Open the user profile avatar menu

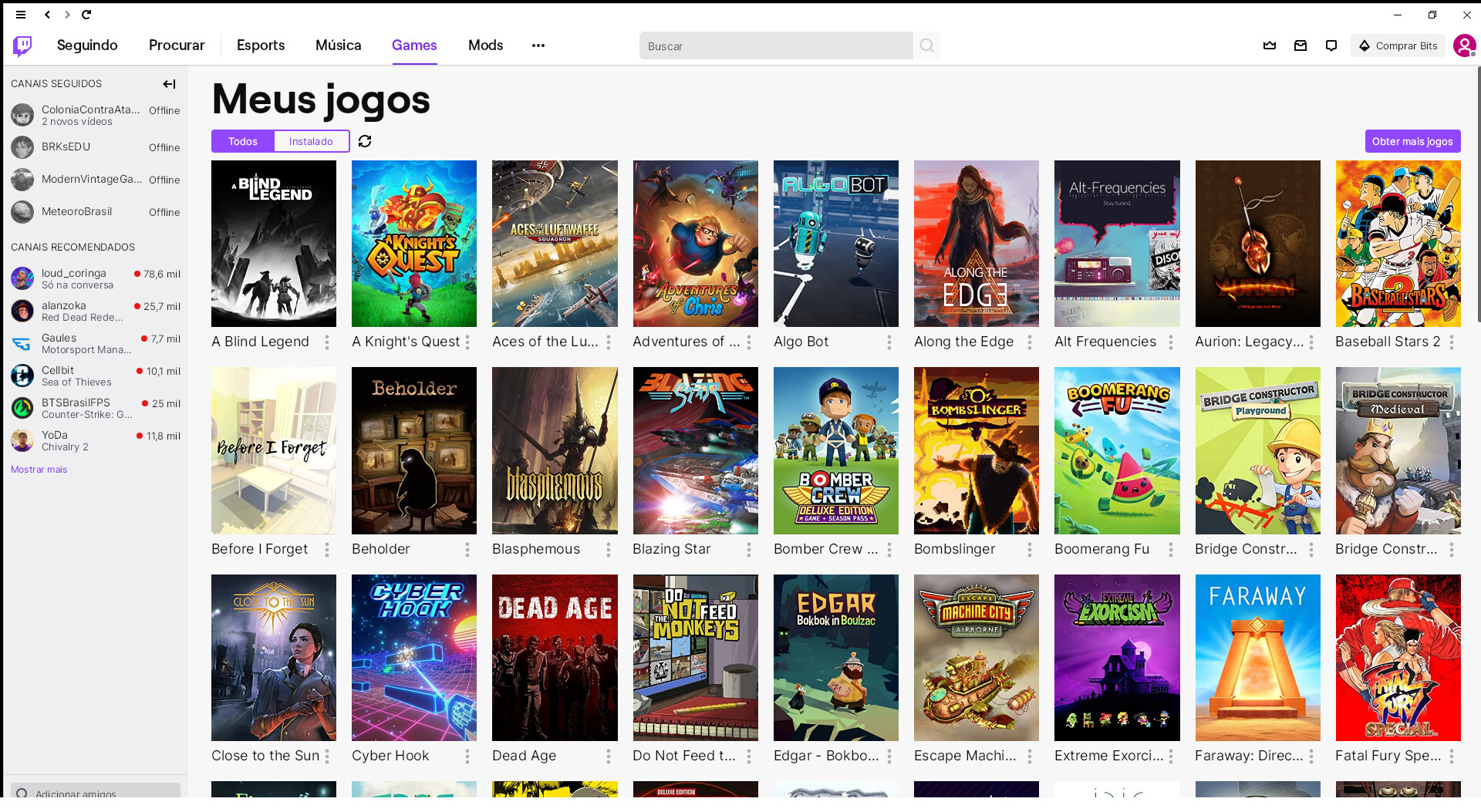tap(1464, 45)
